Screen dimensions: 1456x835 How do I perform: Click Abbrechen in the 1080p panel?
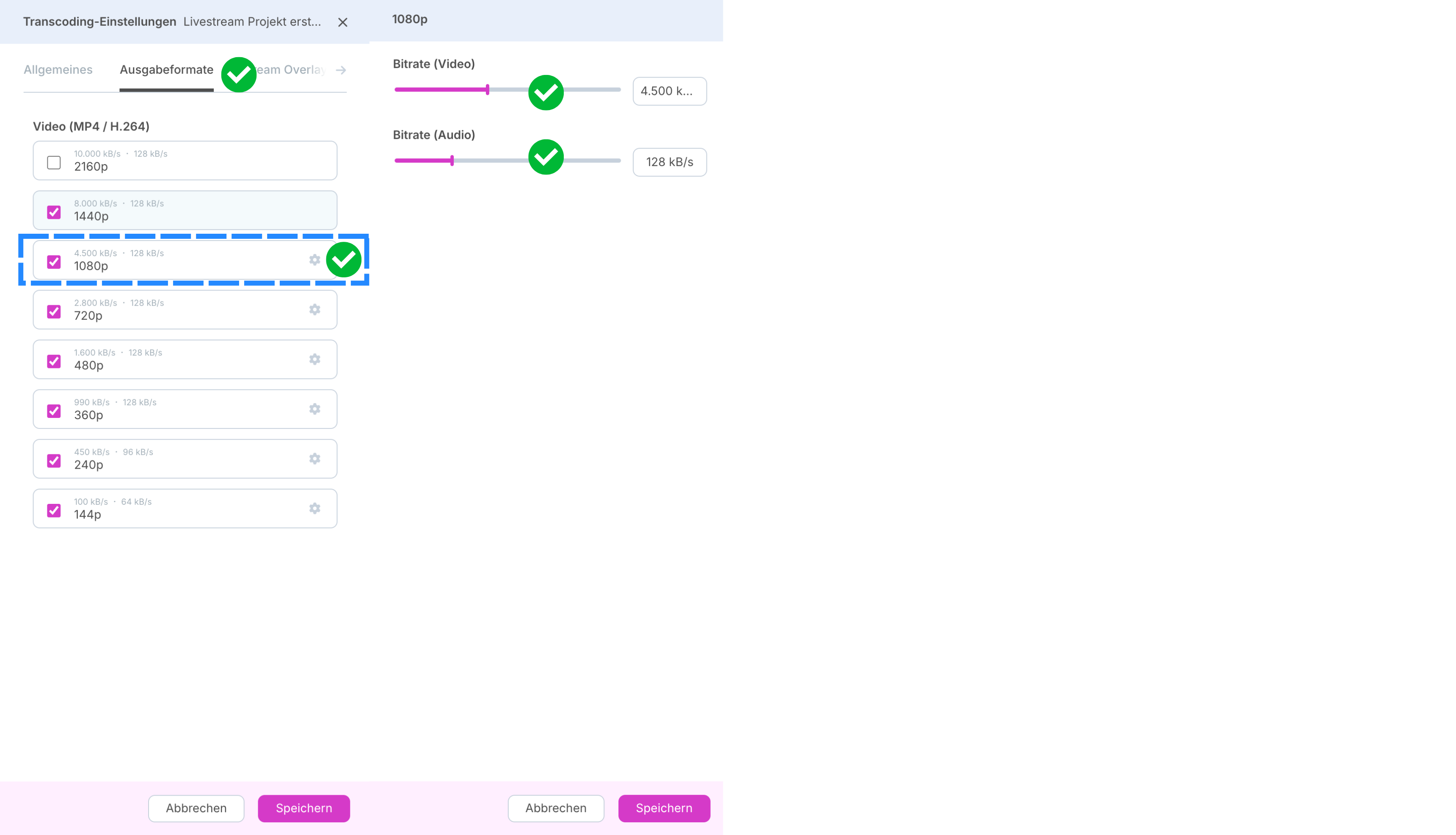pos(555,808)
